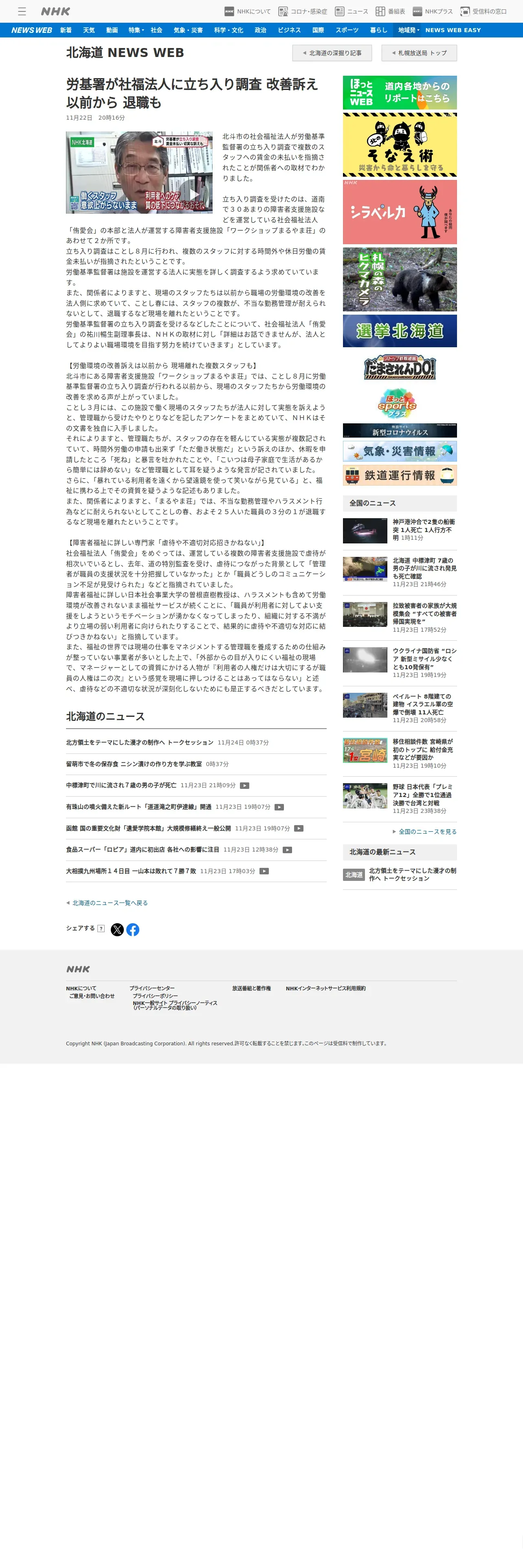Open ご意見・お問い合わせ footer link
Viewport: 523px width, 1568px height.
[92, 996]
